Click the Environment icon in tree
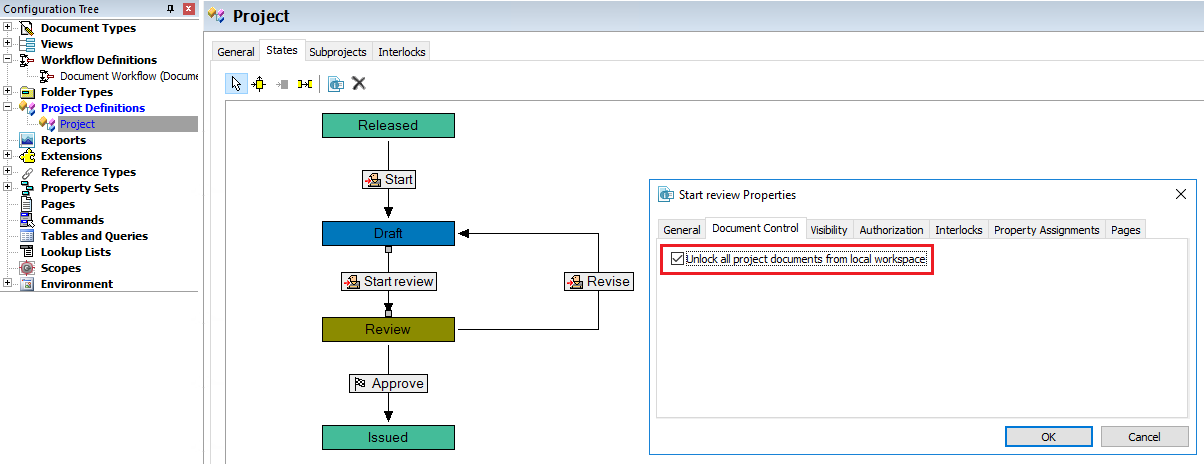1204x464 pixels. (27, 284)
